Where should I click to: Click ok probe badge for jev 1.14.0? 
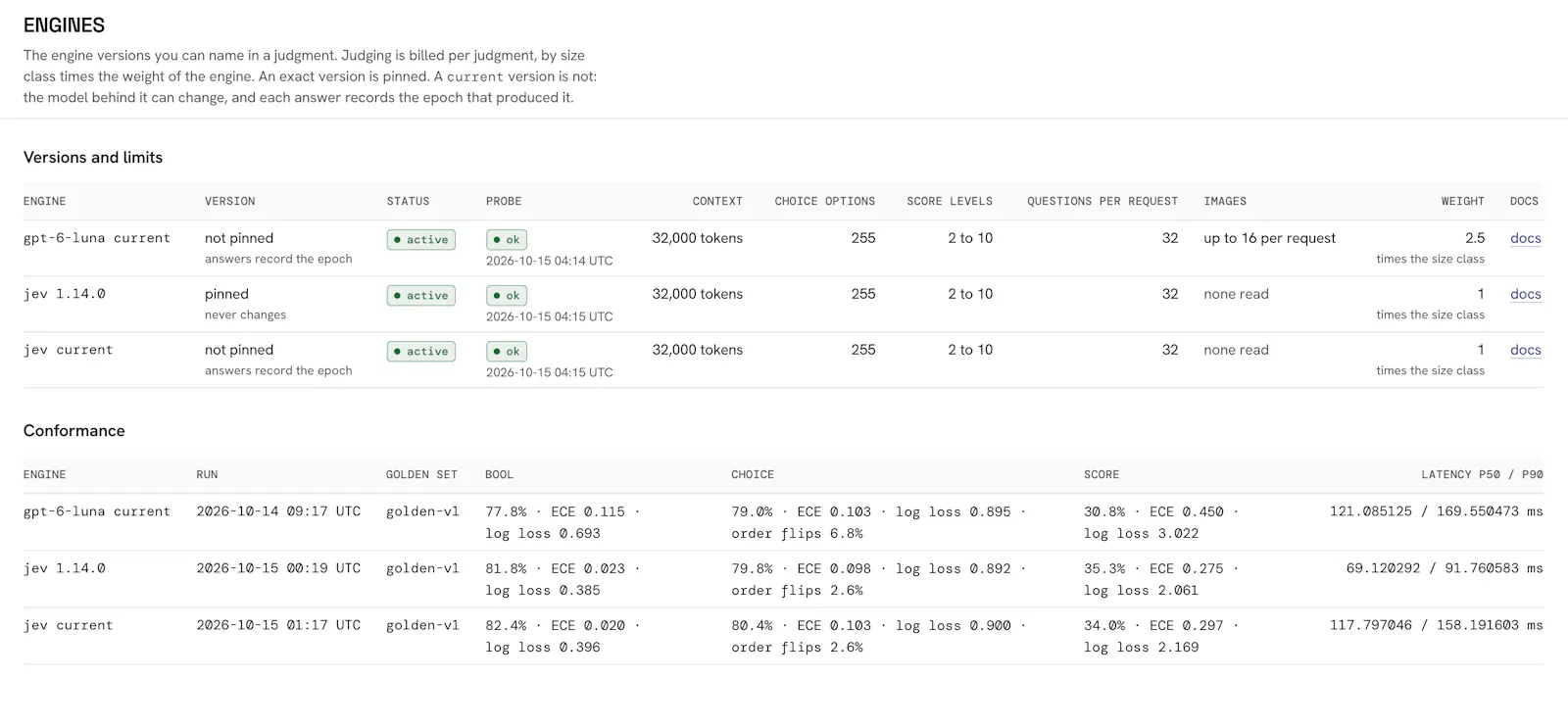click(x=507, y=296)
